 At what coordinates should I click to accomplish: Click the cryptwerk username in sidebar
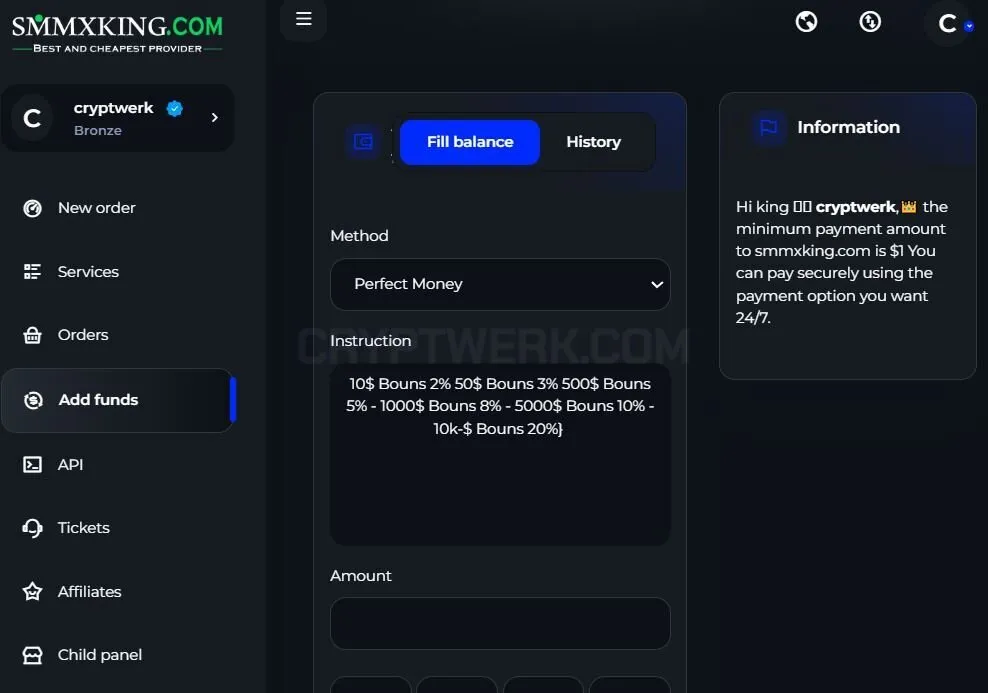113,108
